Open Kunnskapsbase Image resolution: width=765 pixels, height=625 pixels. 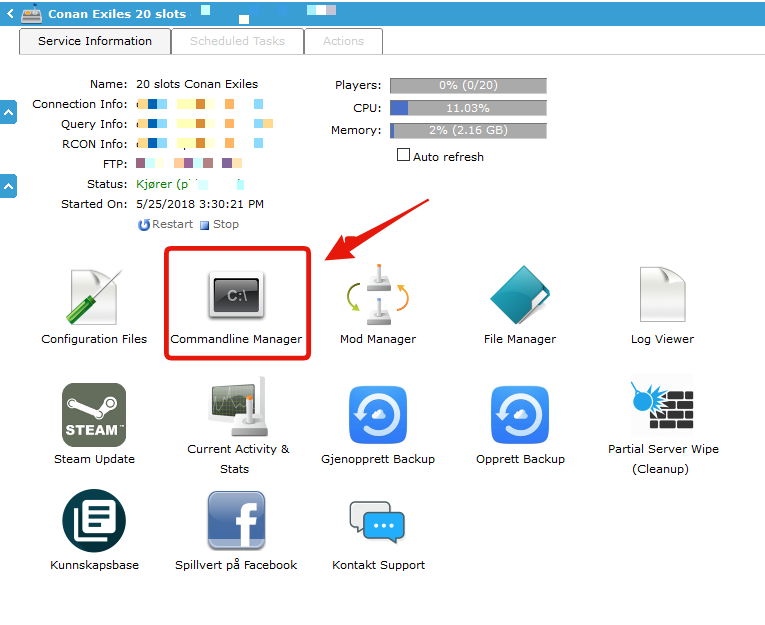pyautogui.click(x=94, y=521)
